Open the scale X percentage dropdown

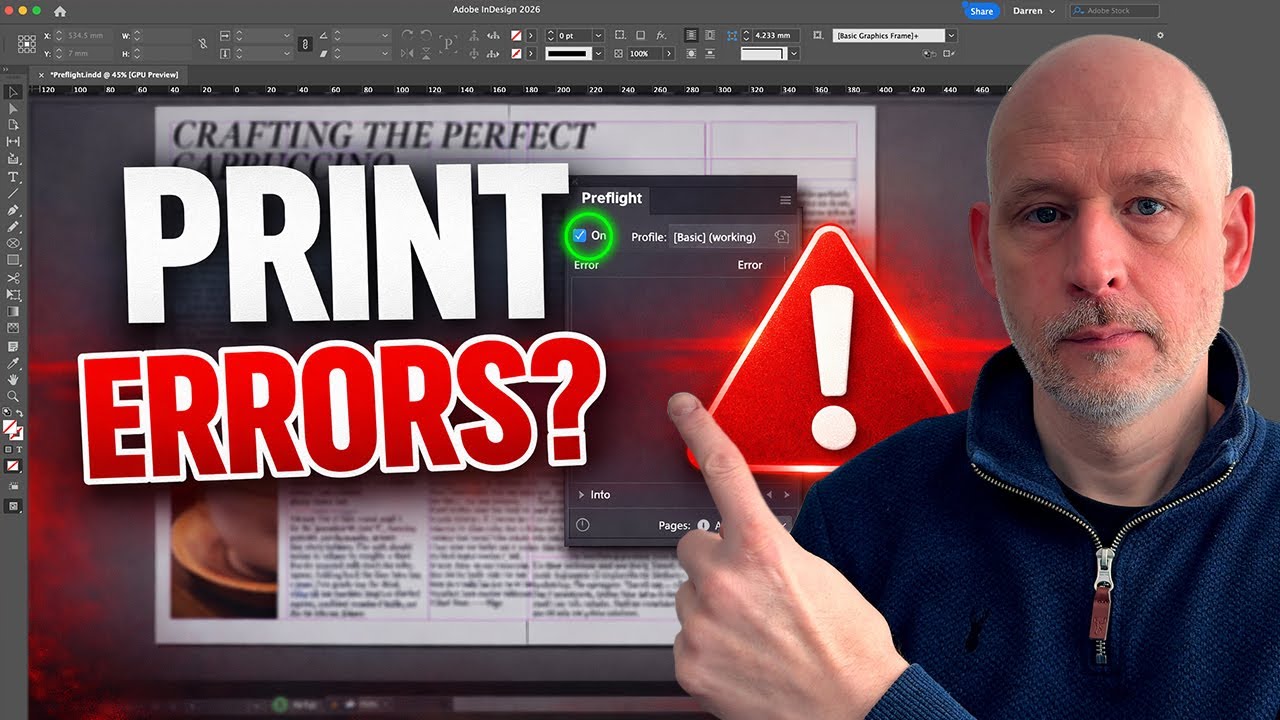(x=286, y=35)
